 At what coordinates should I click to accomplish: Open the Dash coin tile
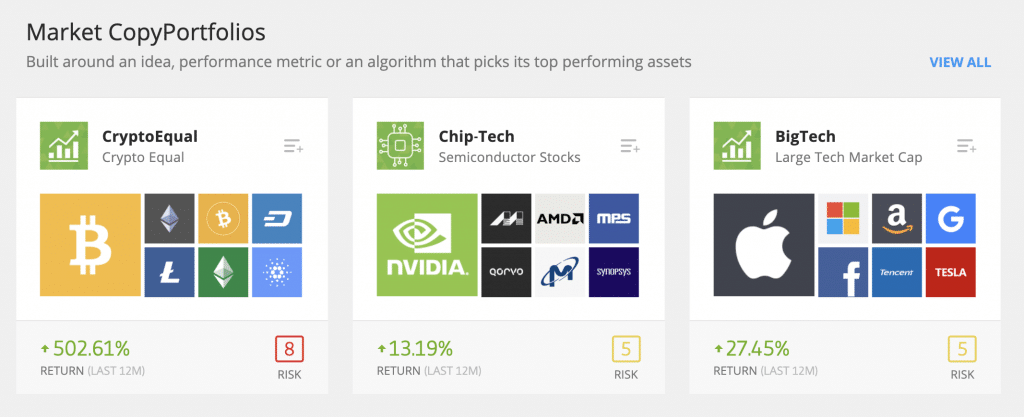277,218
